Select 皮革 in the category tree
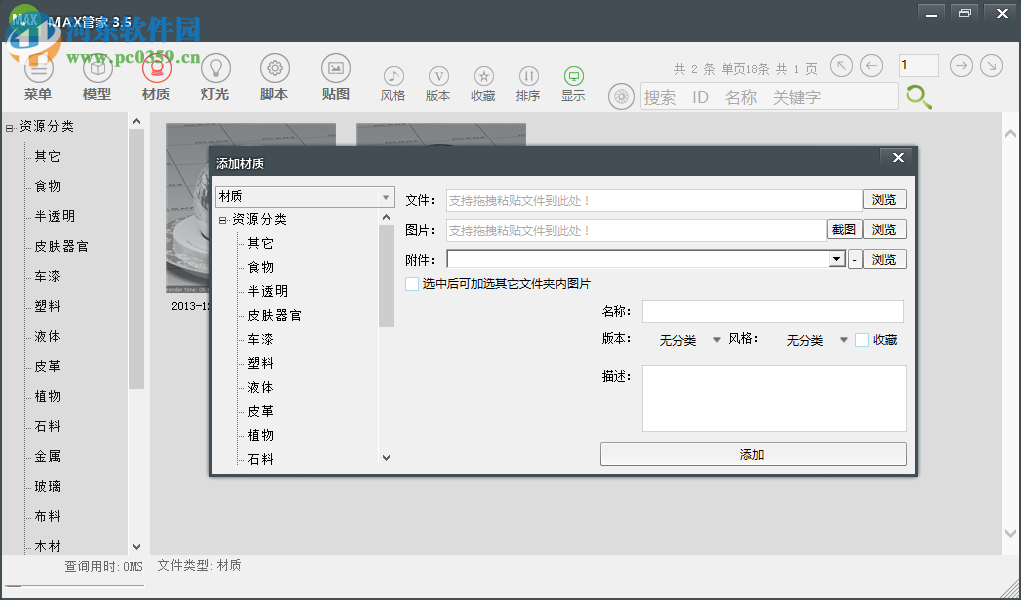1021x600 pixels. [x=260, y=411]
